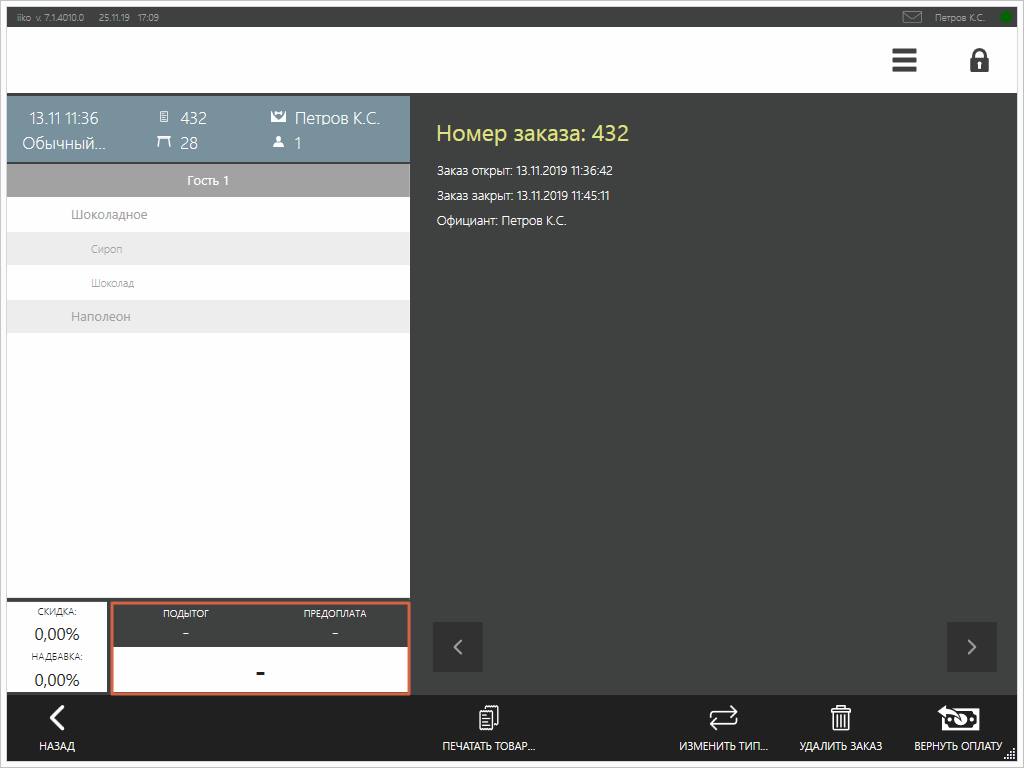This screenshot has height=768, width=1024.
Task: Select the Гость 1 guest header
Action: [208, 181]
